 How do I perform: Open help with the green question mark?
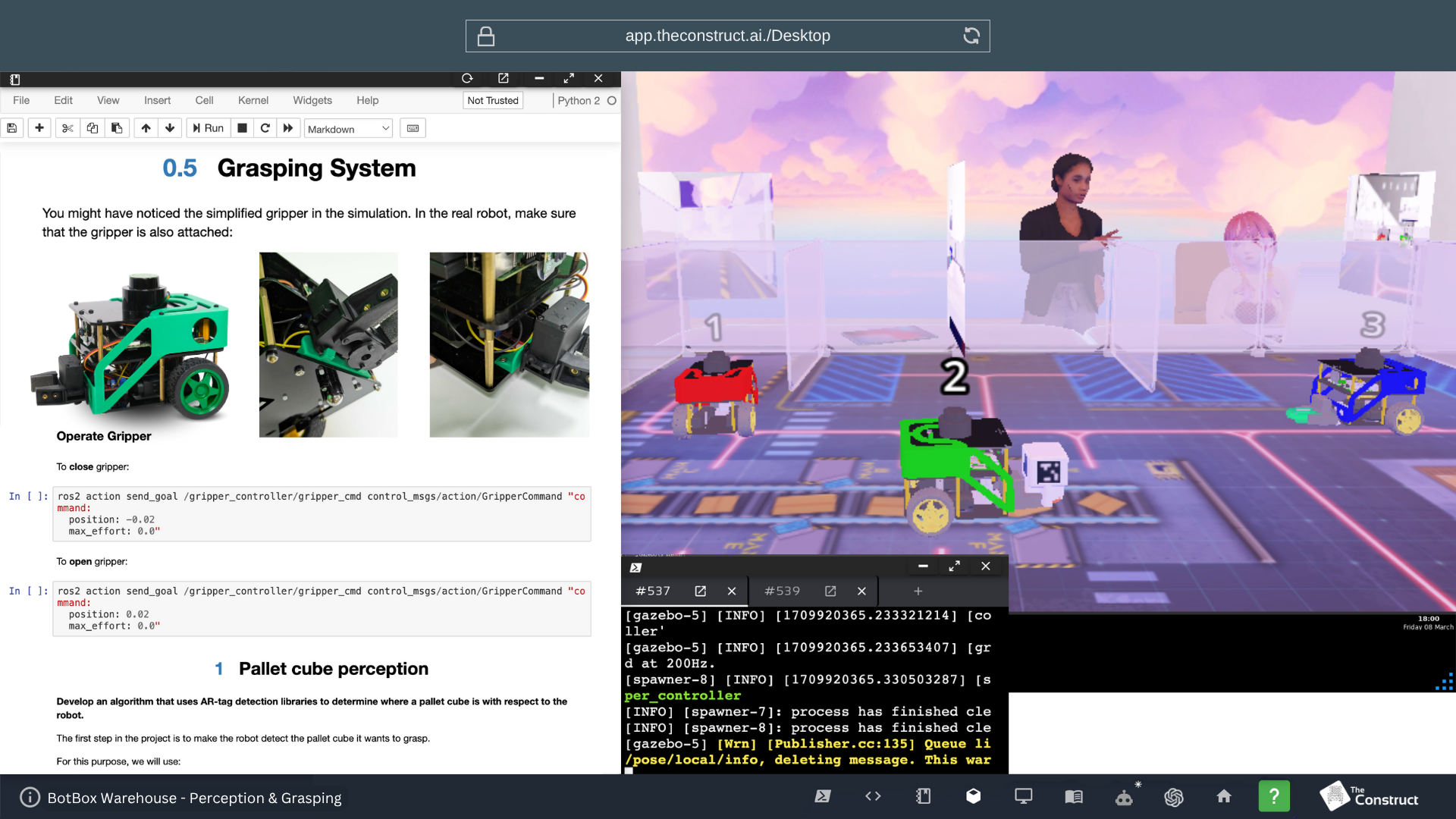tap(1274, 796)
